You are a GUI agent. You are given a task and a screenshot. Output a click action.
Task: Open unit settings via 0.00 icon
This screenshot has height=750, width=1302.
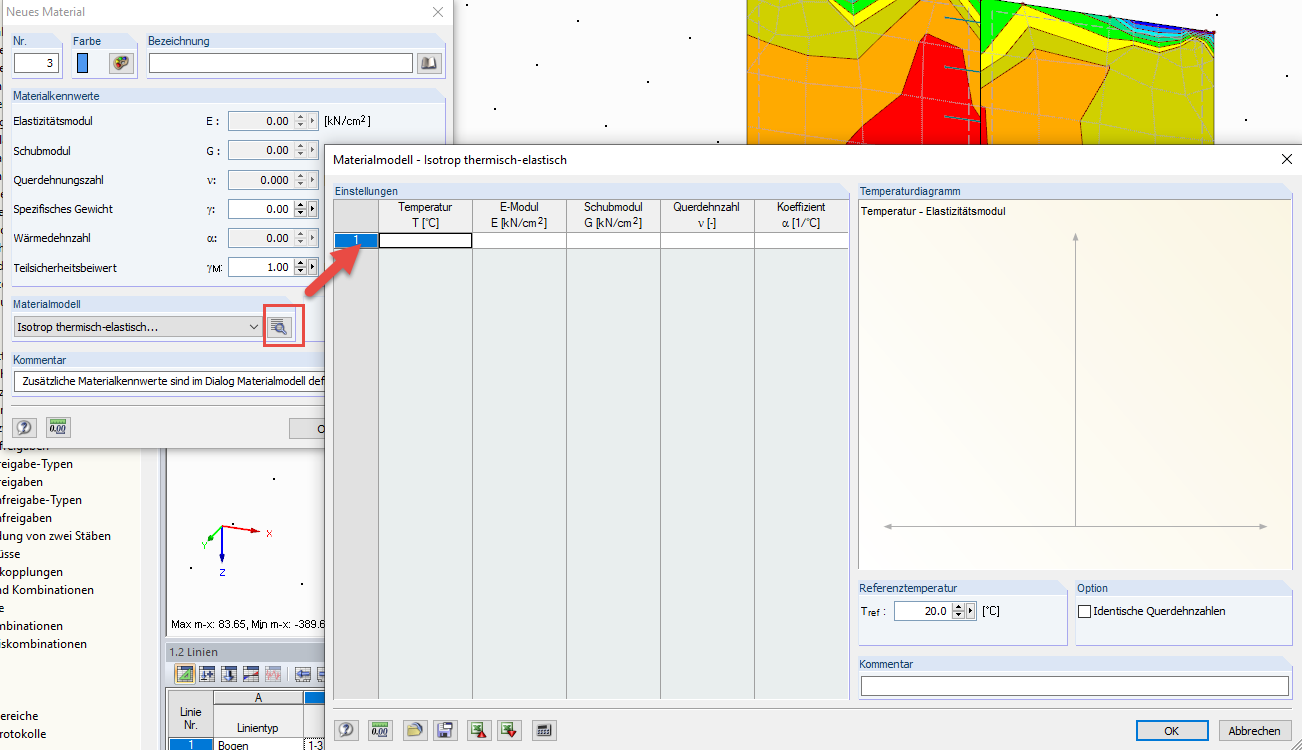(380, 730)
